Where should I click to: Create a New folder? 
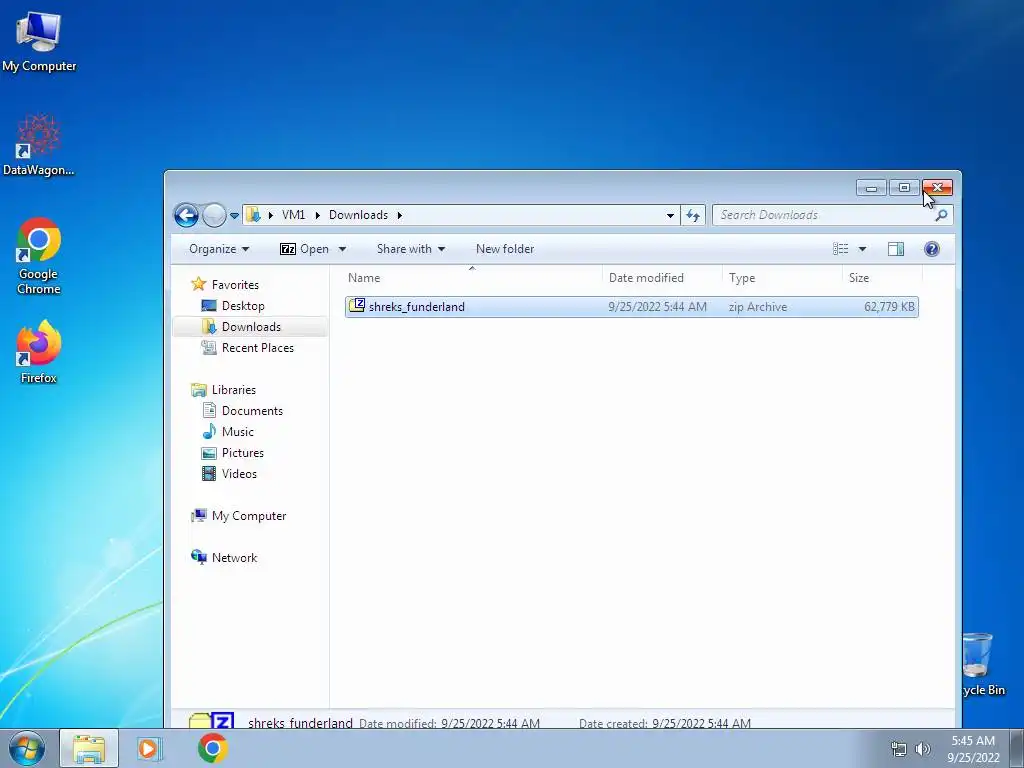[505, 249]
